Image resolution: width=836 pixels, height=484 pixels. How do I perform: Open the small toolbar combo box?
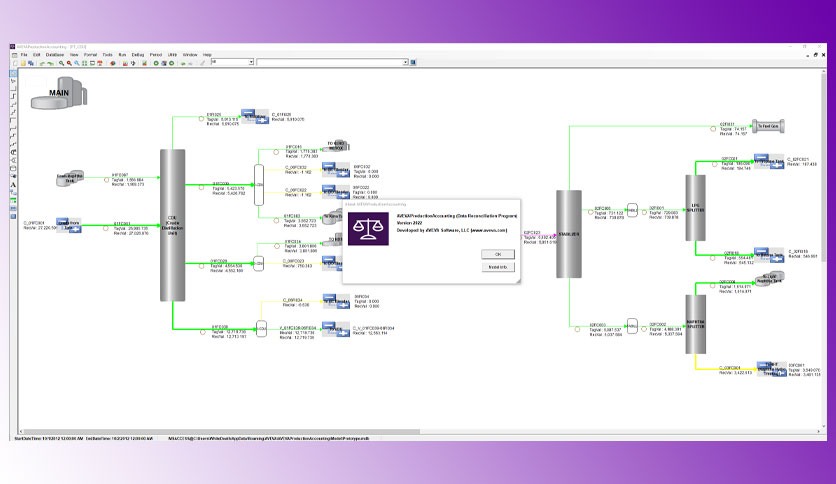[232, 62]
